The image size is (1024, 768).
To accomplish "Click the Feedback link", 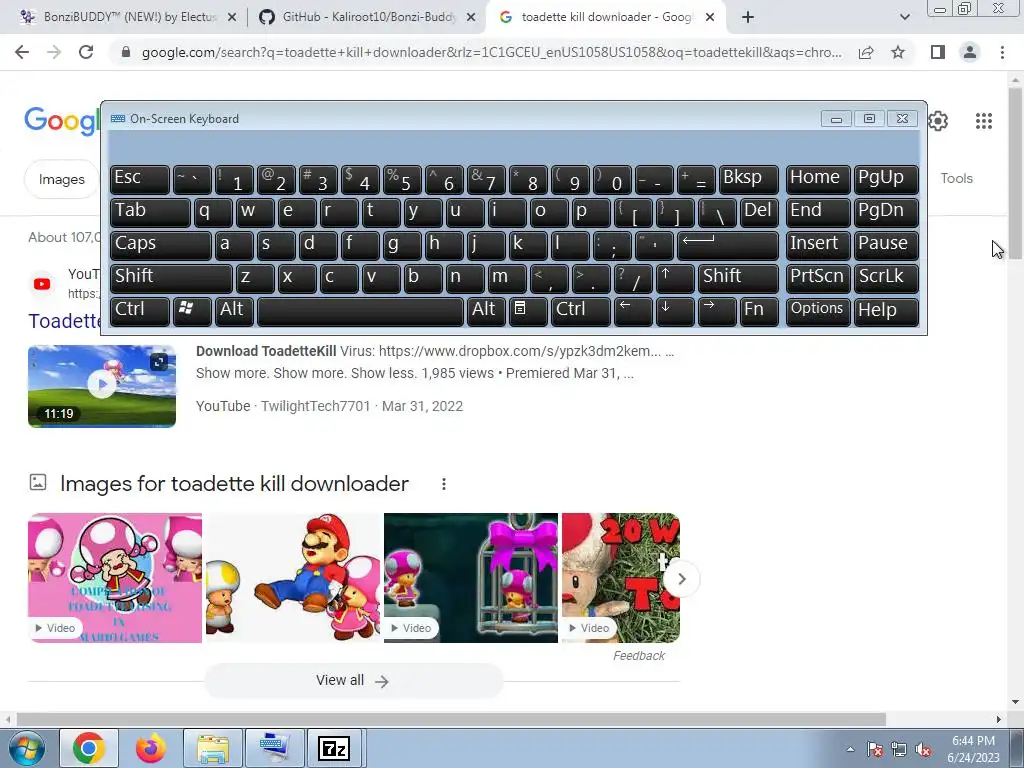I will click(x=639, y=656).
